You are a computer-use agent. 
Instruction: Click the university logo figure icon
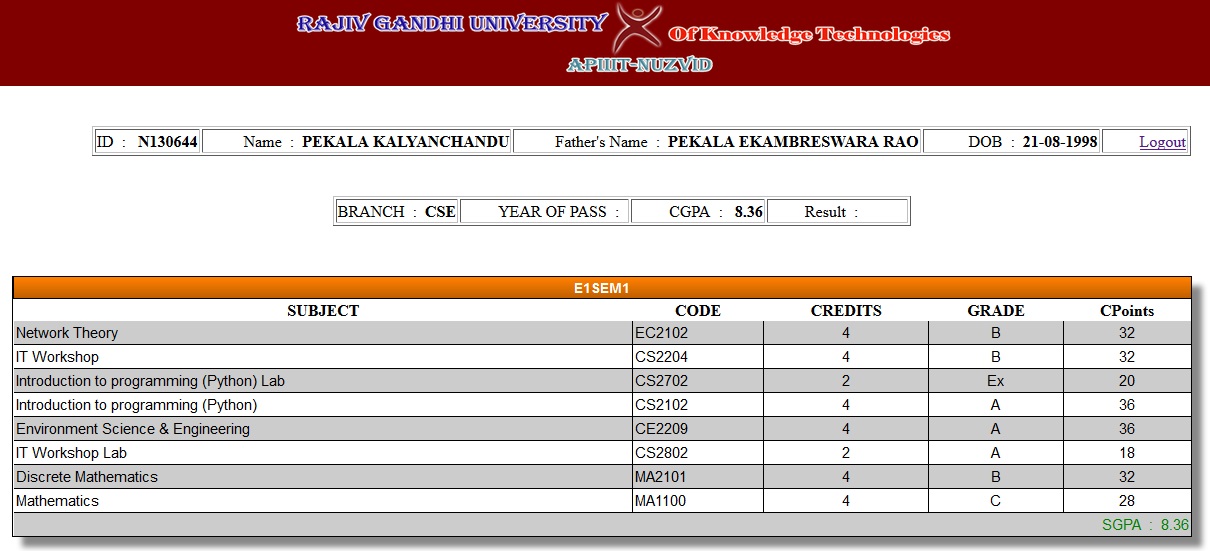(x=637, y=28)
